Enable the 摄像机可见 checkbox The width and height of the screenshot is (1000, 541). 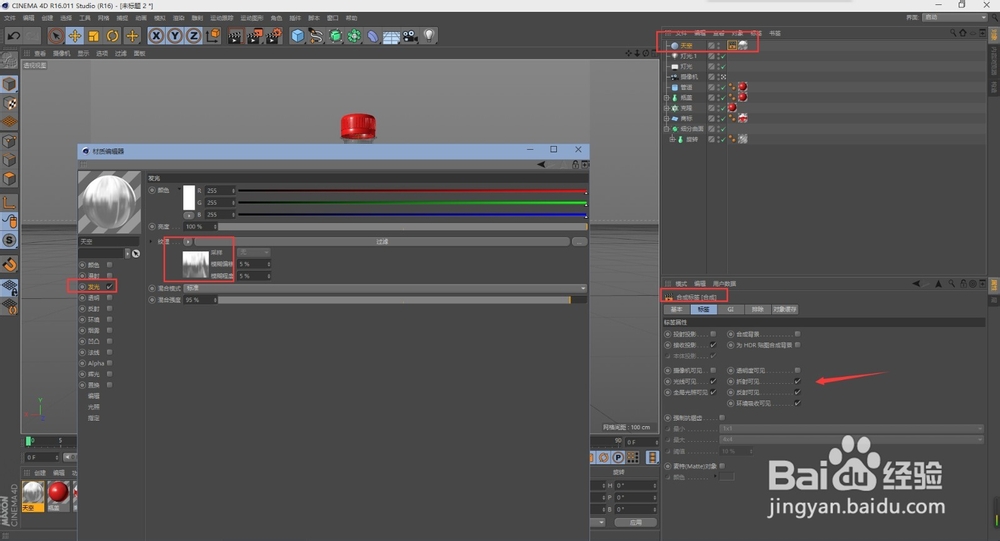(713, 371)
